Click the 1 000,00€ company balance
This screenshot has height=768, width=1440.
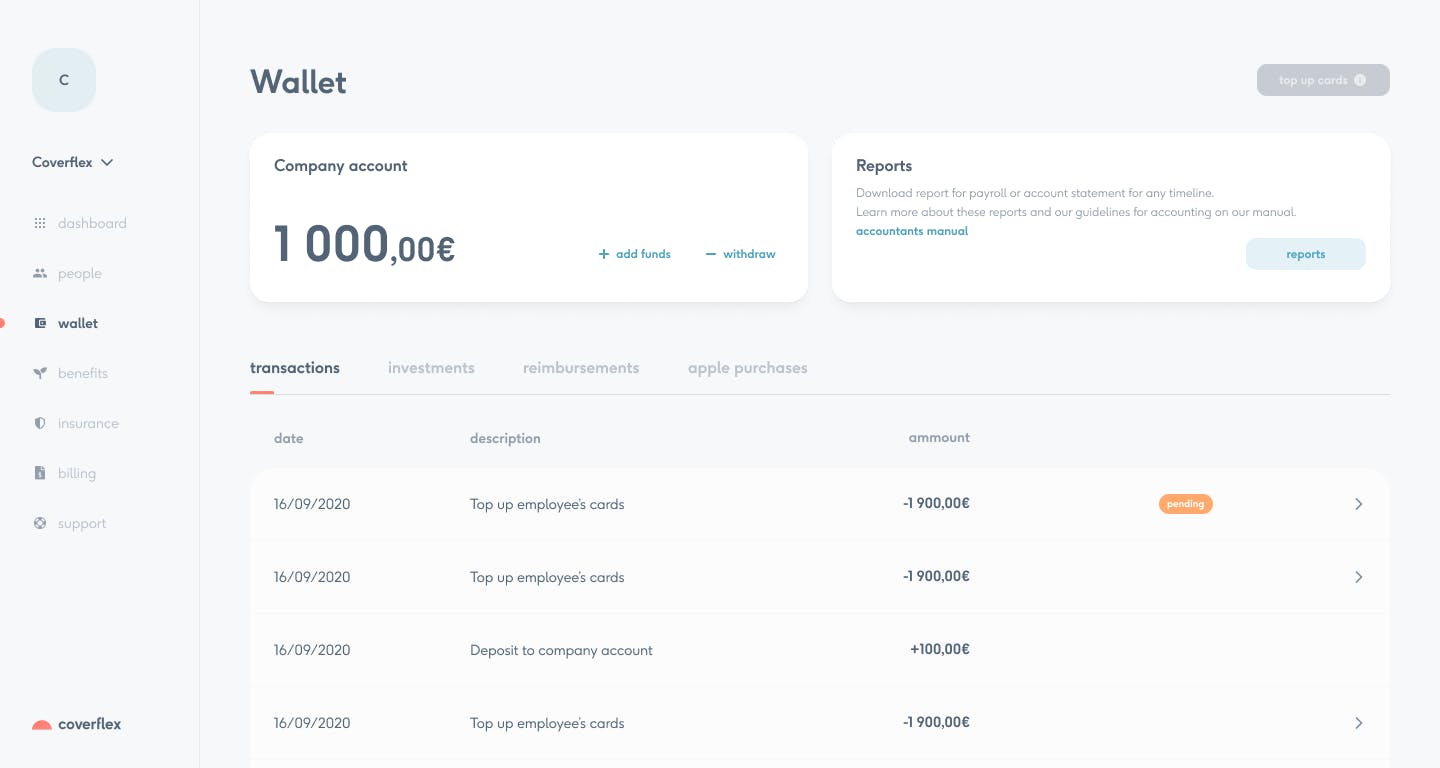click(364, 244)
